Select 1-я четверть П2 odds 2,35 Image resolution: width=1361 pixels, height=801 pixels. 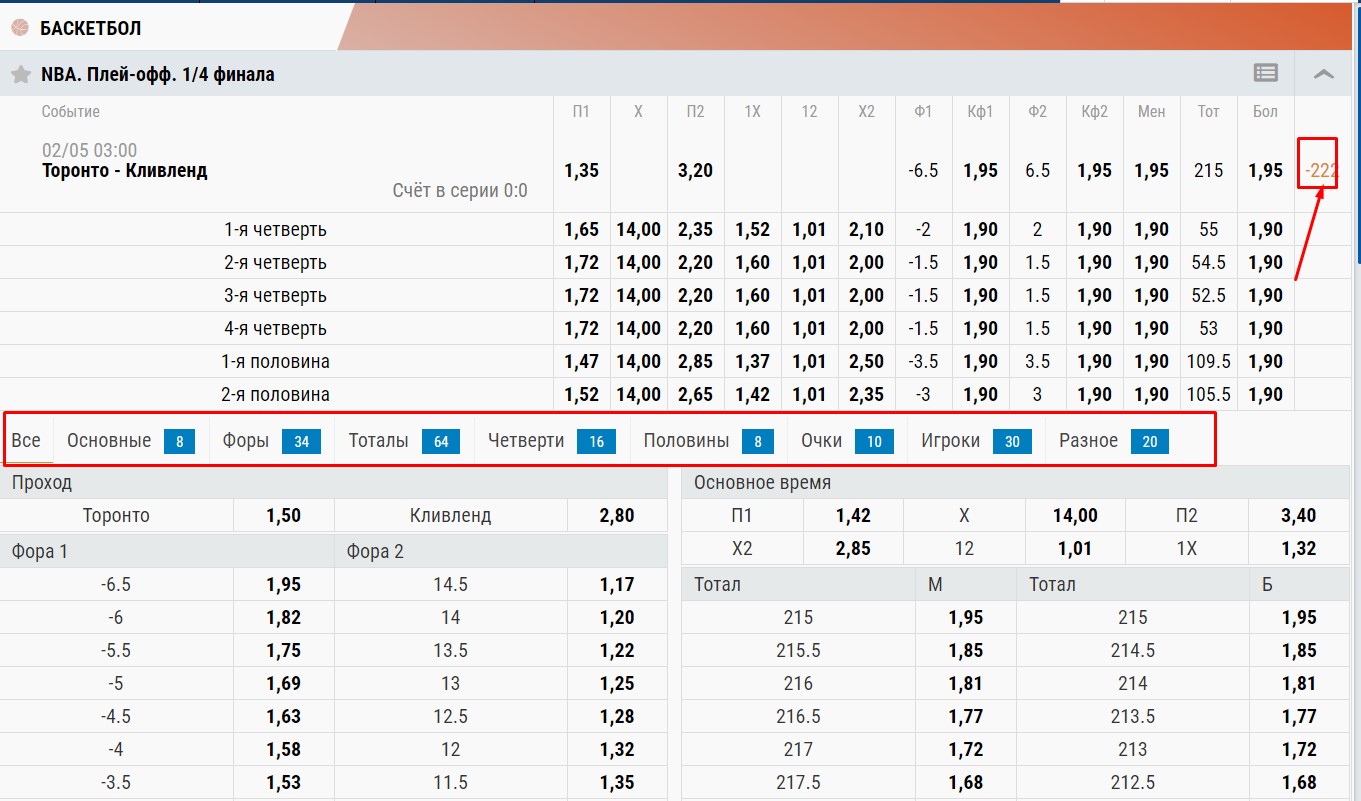click(x=695, y=230)
